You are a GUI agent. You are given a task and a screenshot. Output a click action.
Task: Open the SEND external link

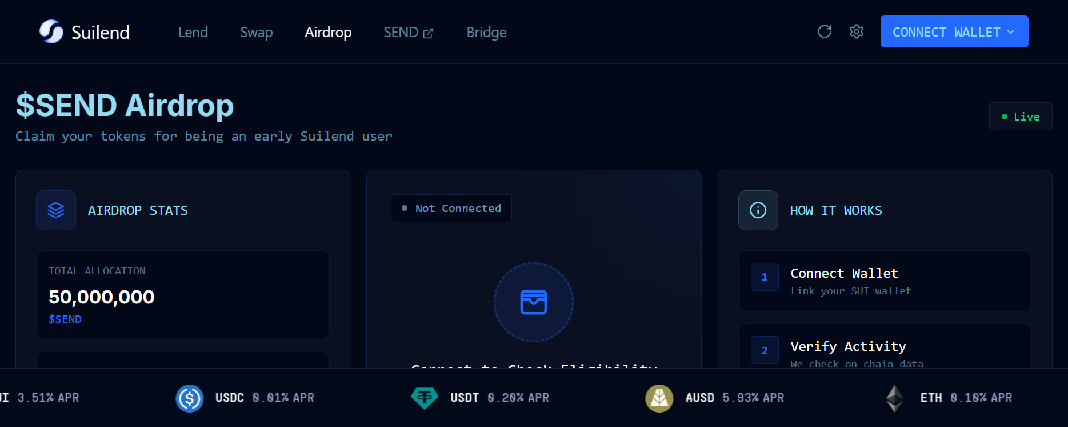(408, 32)
